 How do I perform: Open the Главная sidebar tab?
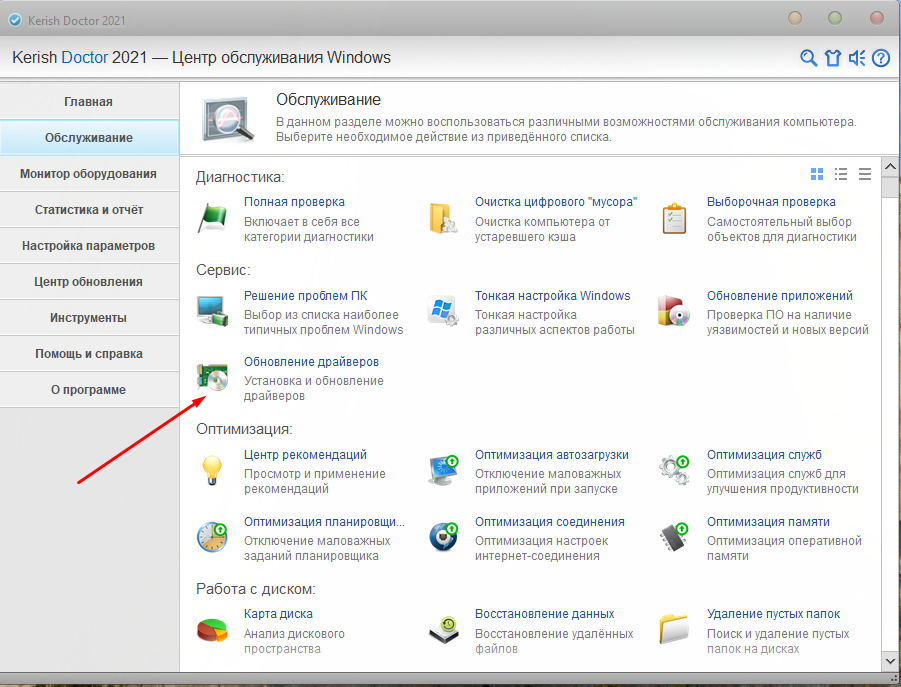[x=89, y=102]
